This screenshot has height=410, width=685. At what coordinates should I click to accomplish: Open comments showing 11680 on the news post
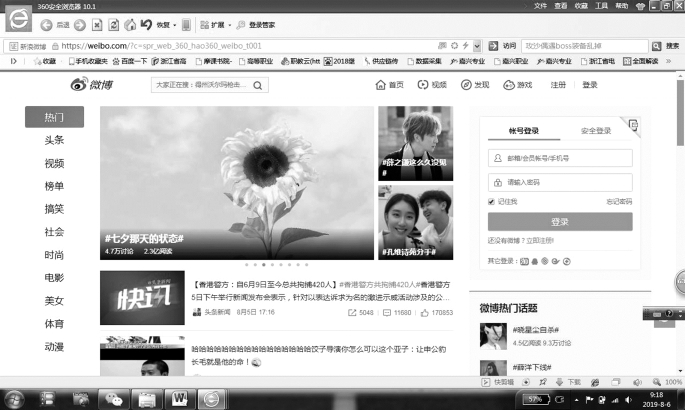pos(397,313)
